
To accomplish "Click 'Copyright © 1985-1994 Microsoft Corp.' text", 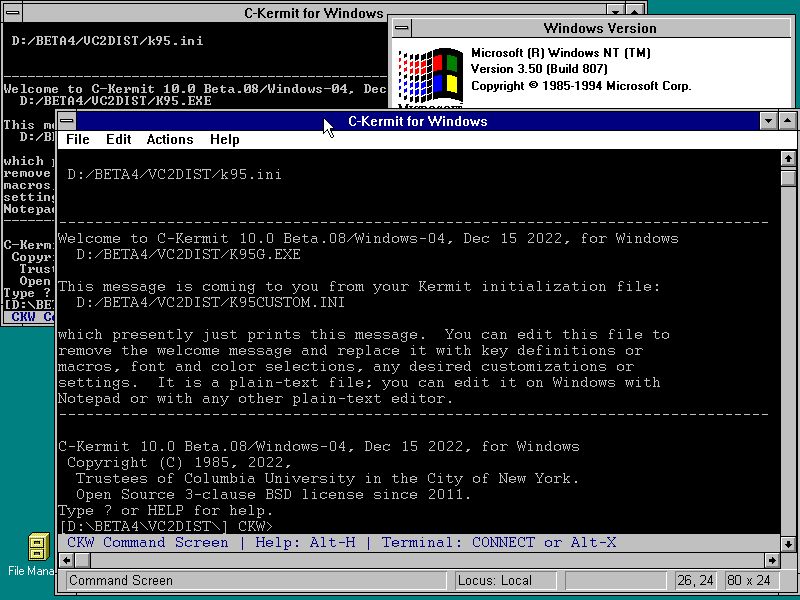I will (581, 86).
